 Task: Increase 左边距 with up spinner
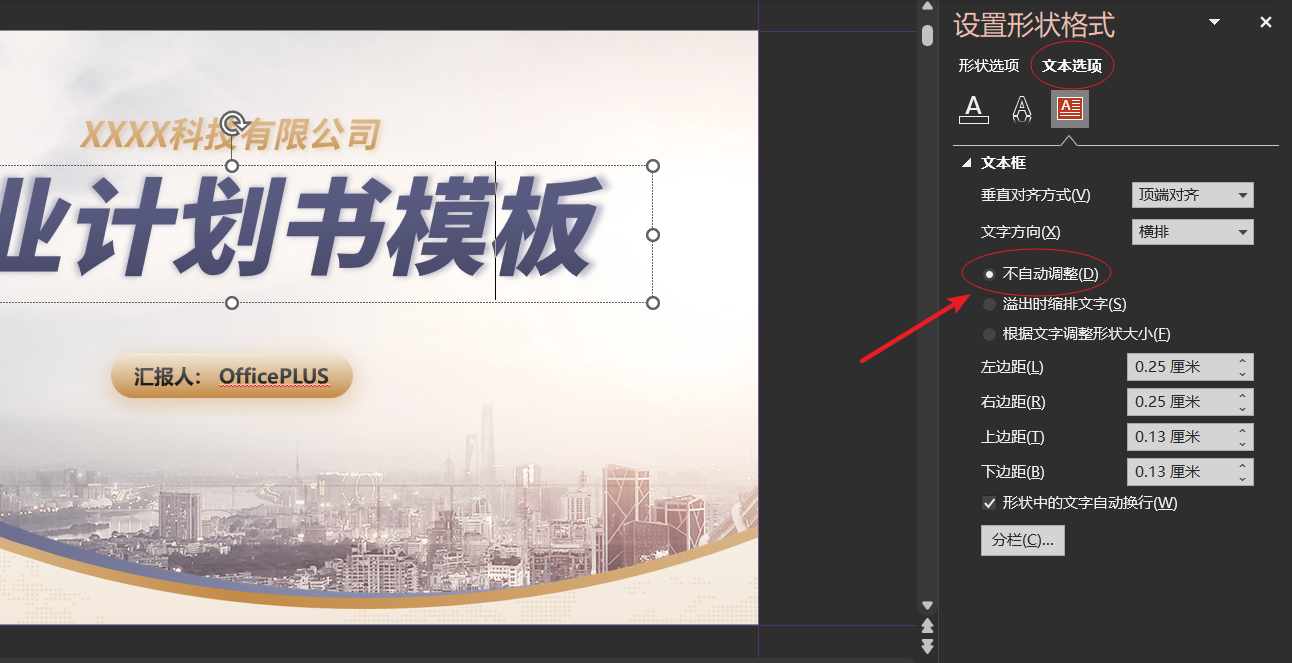pos(1242,361)
